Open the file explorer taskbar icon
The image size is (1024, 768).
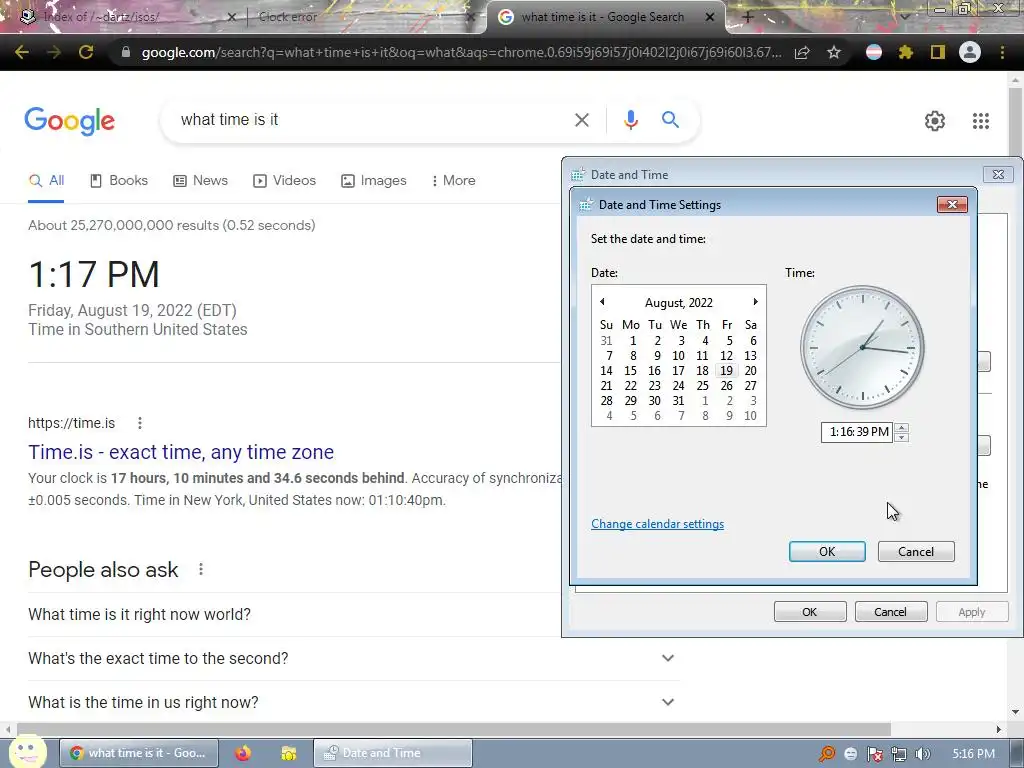(289, 754)
